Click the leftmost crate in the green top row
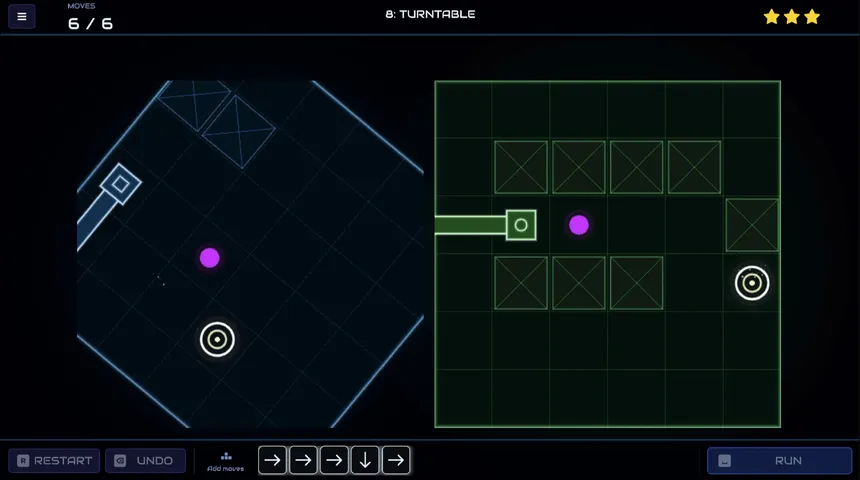 (521, 167)
